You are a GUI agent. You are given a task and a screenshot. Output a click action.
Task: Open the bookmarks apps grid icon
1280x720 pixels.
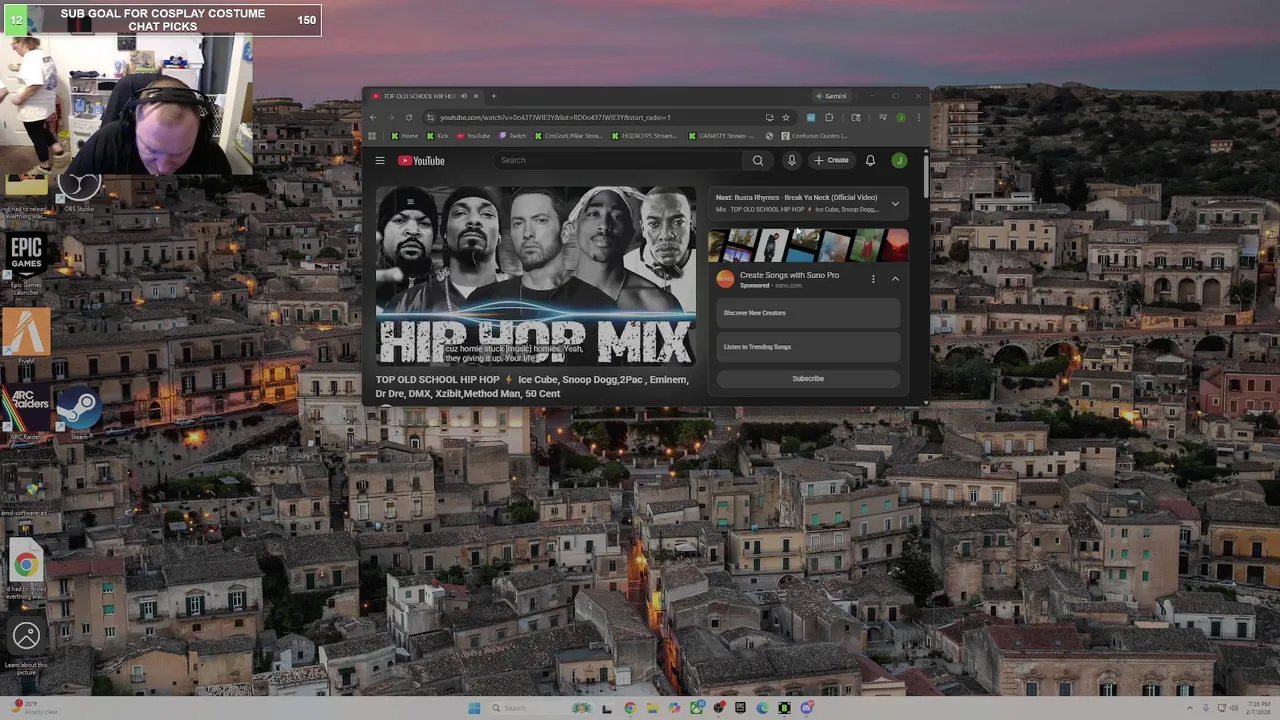372,136
